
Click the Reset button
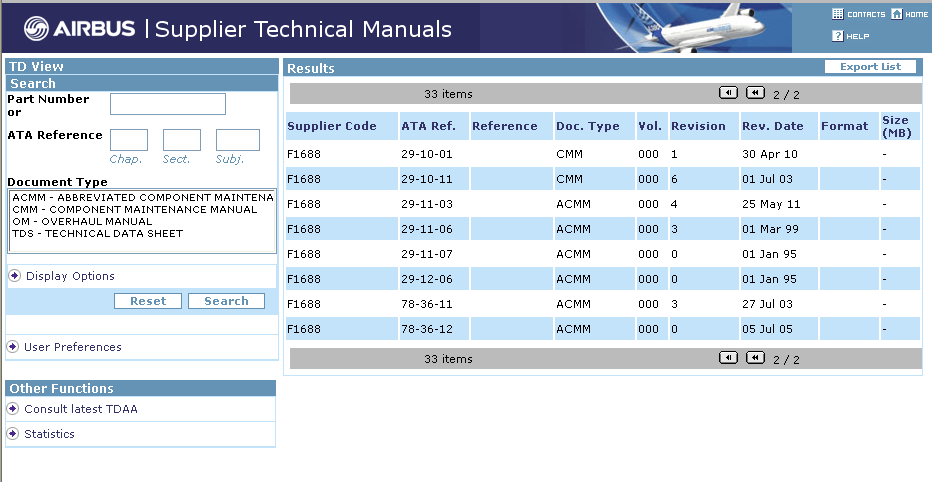tap(148, 301)
